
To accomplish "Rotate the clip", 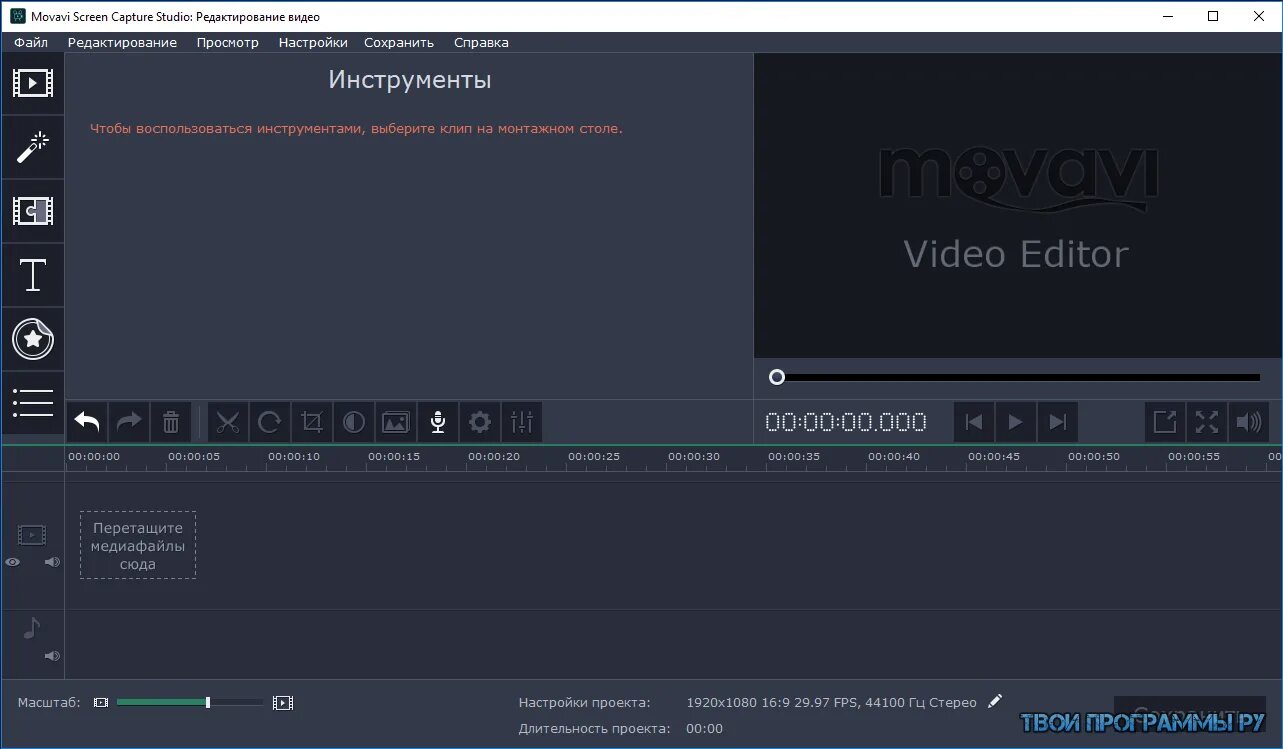I will pos(270,422).
